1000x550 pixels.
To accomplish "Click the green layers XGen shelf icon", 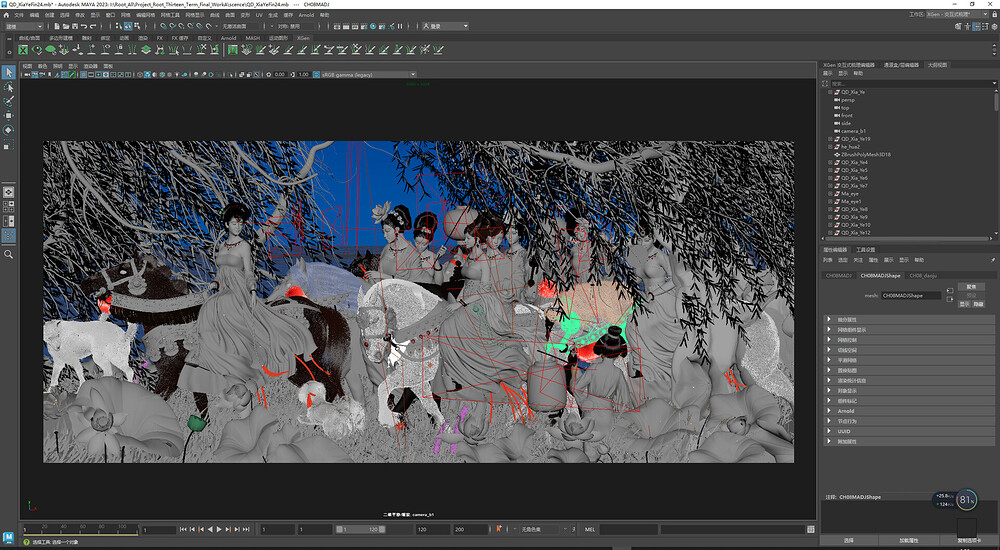I will click(x=145, y=49).
